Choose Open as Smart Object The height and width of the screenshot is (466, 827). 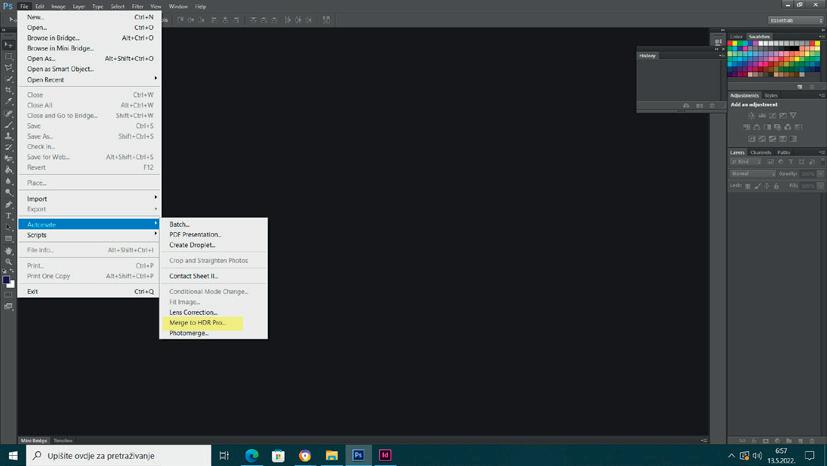(x=89, y=69)
